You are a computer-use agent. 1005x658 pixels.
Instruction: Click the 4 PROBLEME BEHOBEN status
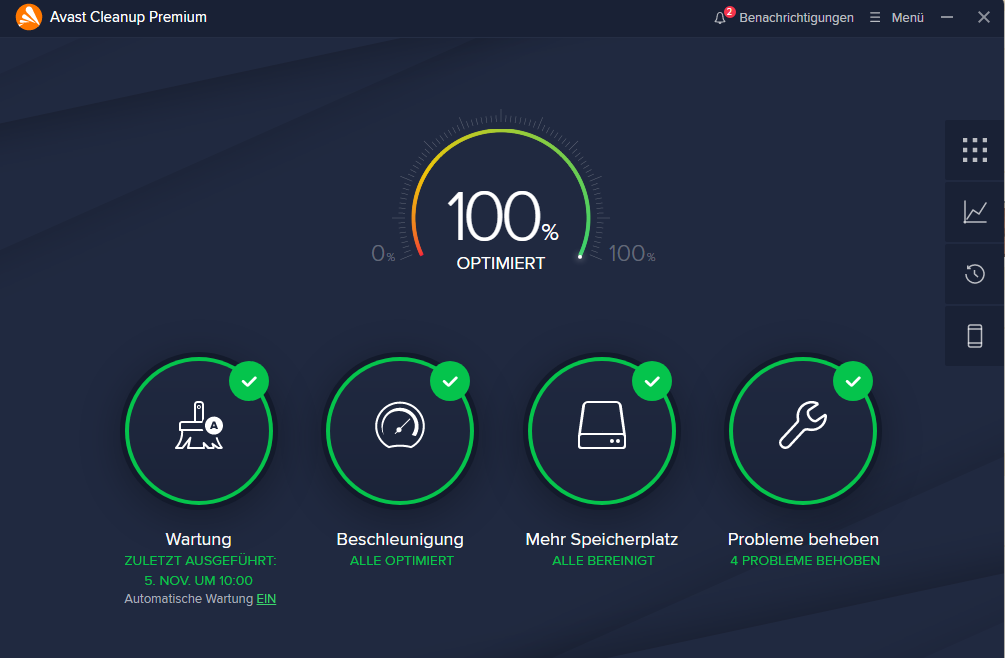point(804,561)
